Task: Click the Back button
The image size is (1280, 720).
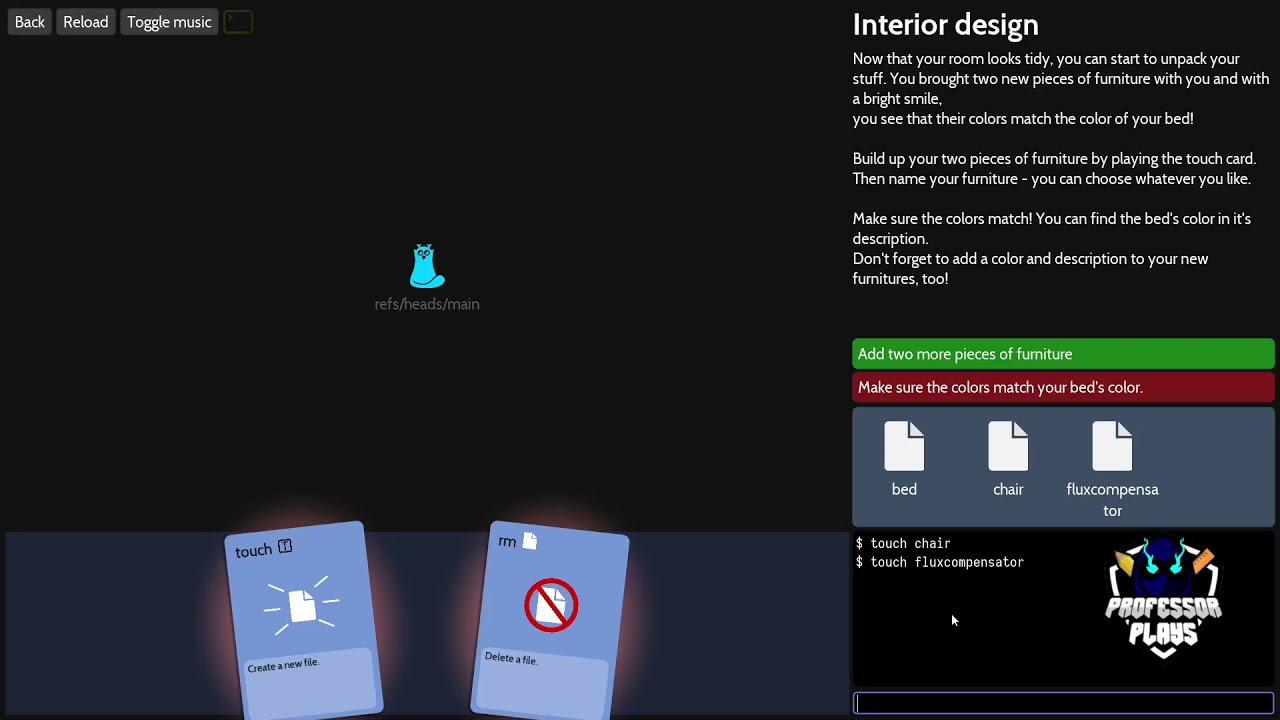Action: pyautogui.click(x=30, y=22)
